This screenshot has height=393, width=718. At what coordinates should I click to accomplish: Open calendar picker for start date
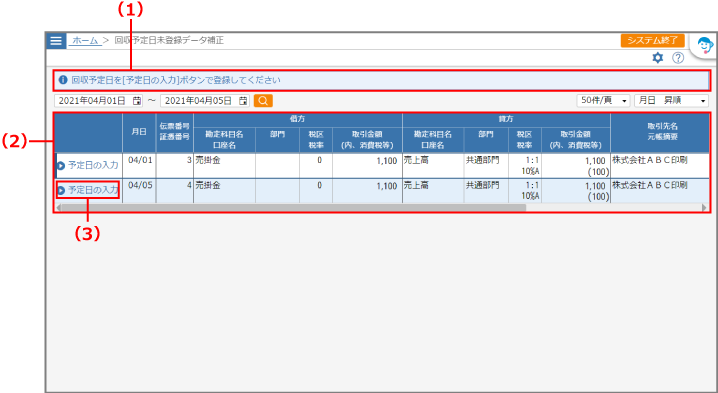pos(137,101)
